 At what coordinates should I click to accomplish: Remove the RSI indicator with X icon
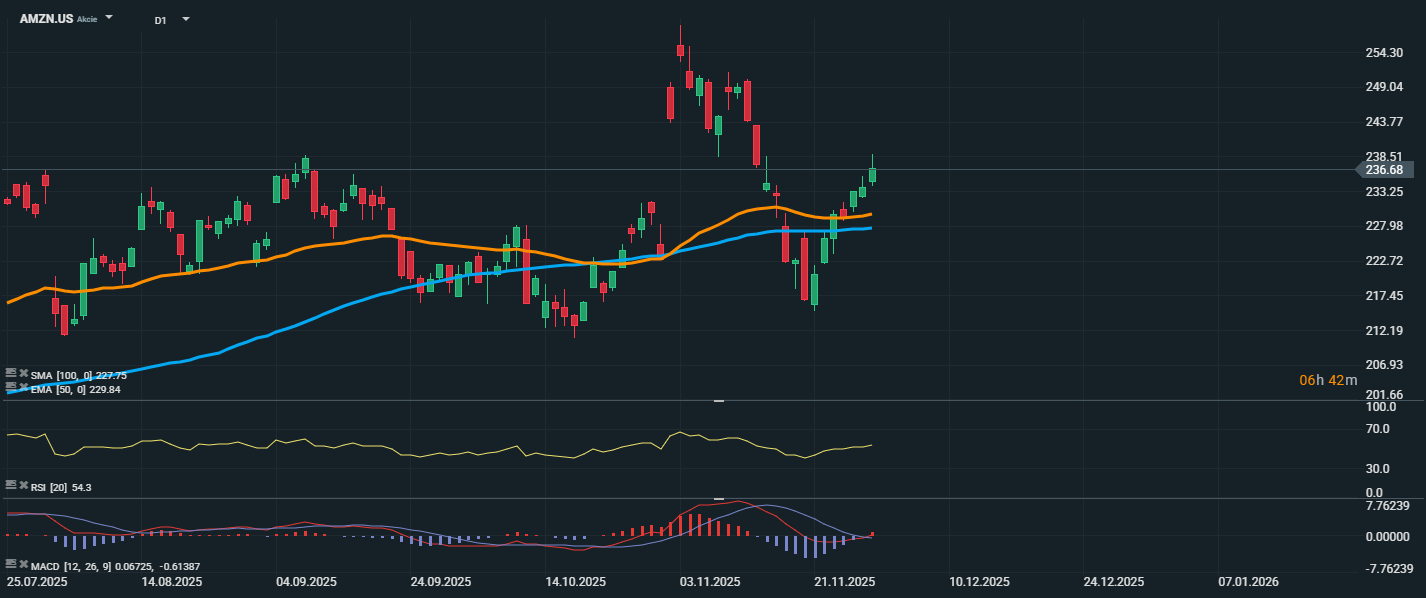click(23, 485)
